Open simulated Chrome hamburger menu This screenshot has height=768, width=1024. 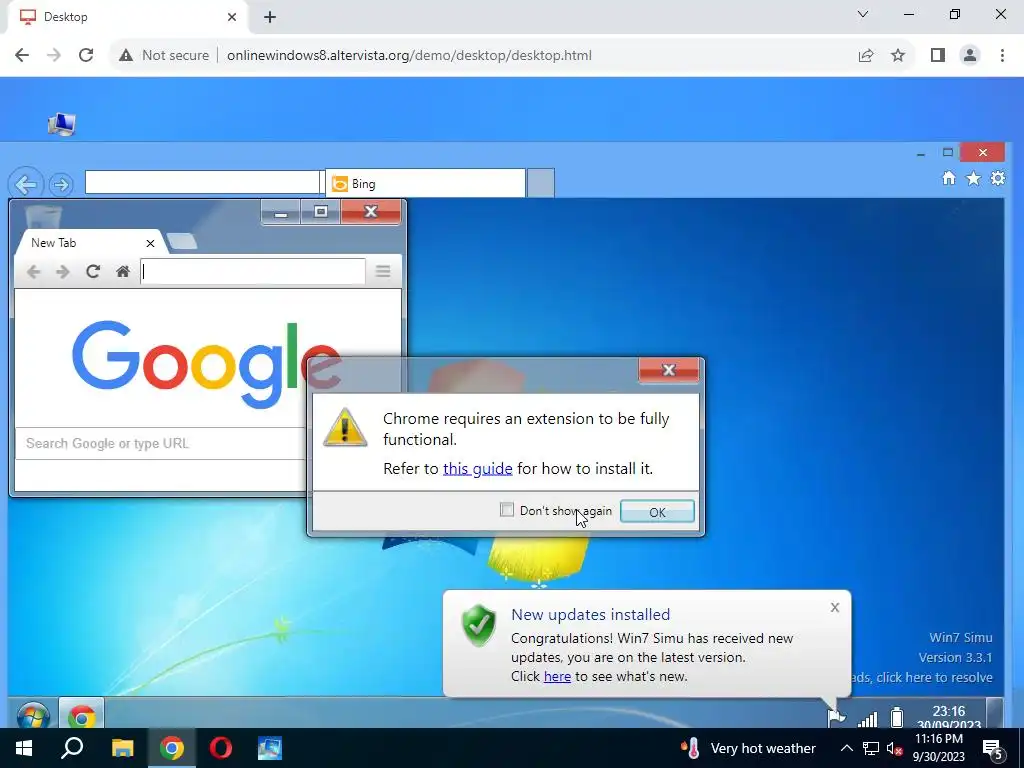click(x=383, y=271)
